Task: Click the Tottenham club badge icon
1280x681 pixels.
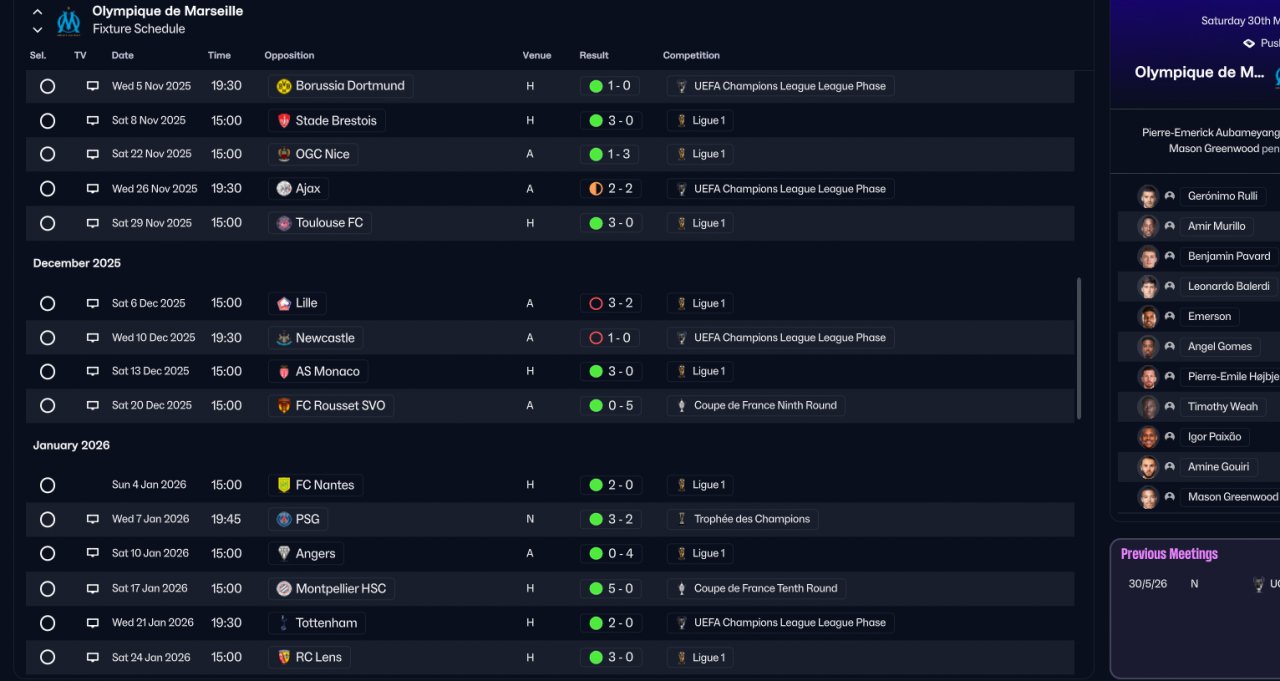Action: tap(284, 623)
